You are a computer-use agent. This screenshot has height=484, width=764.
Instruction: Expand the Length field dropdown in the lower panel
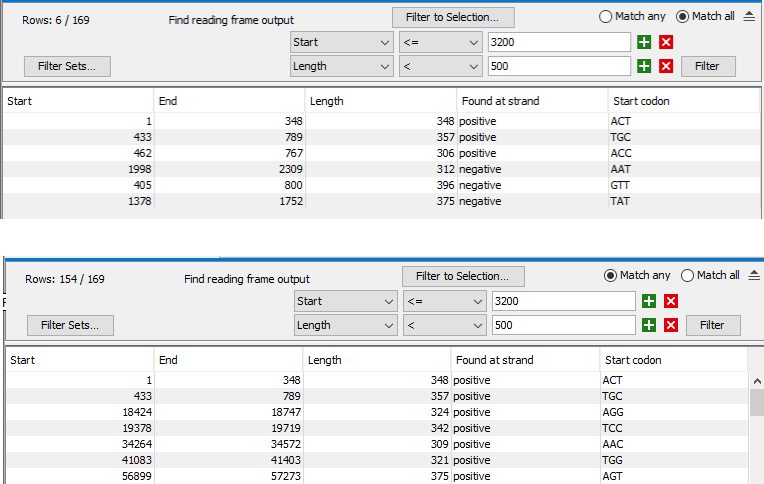389,325
